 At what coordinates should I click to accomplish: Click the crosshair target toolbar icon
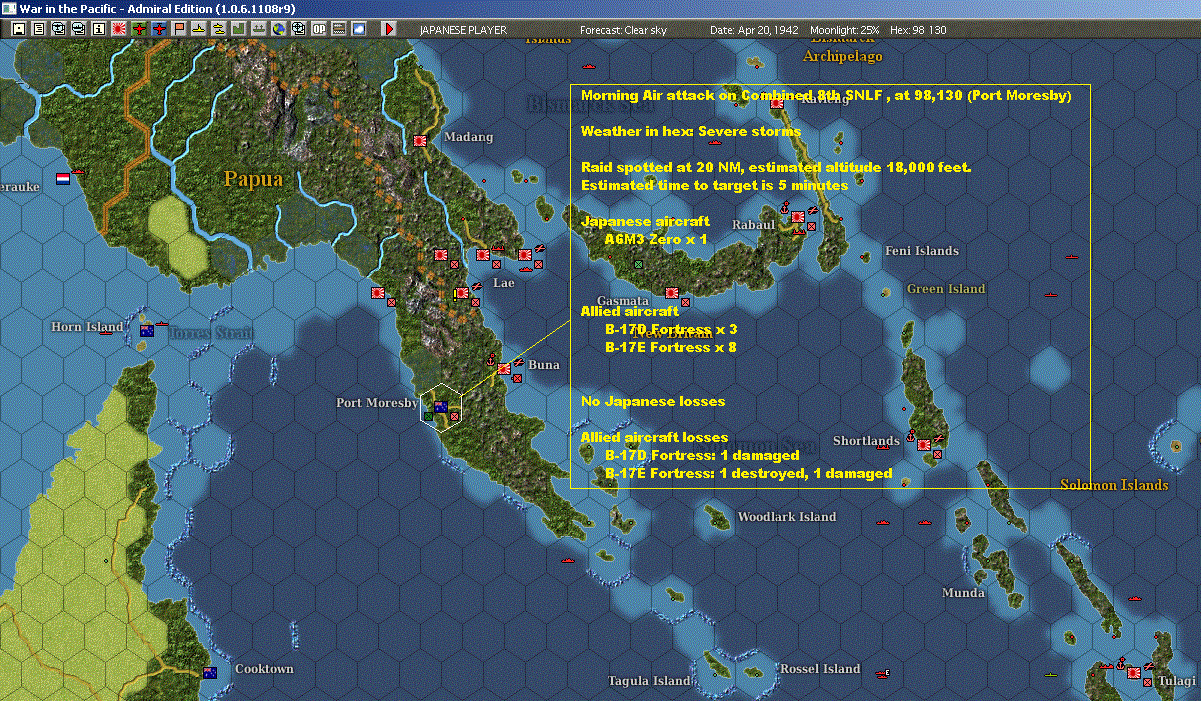(298, 29)
